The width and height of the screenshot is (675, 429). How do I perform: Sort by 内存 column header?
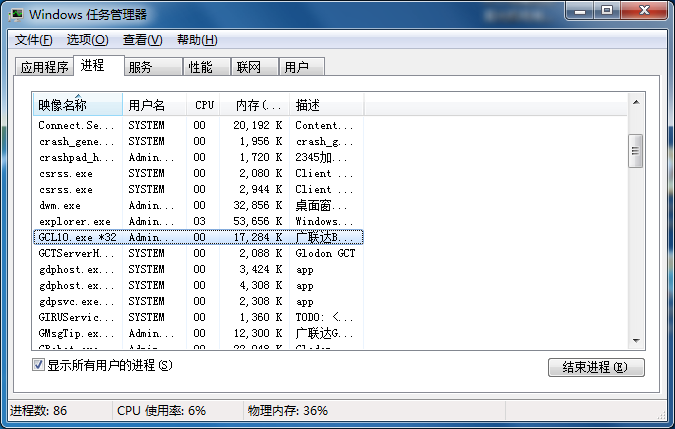point(254,105)
